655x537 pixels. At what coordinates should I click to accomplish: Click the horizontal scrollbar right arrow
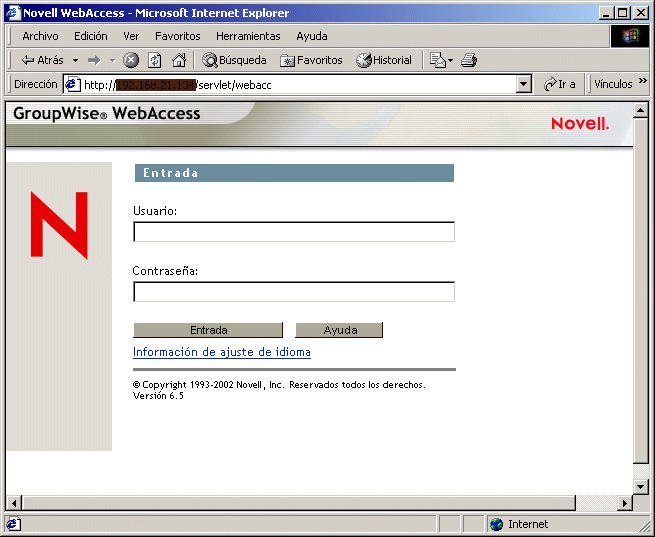click(625, 503)
